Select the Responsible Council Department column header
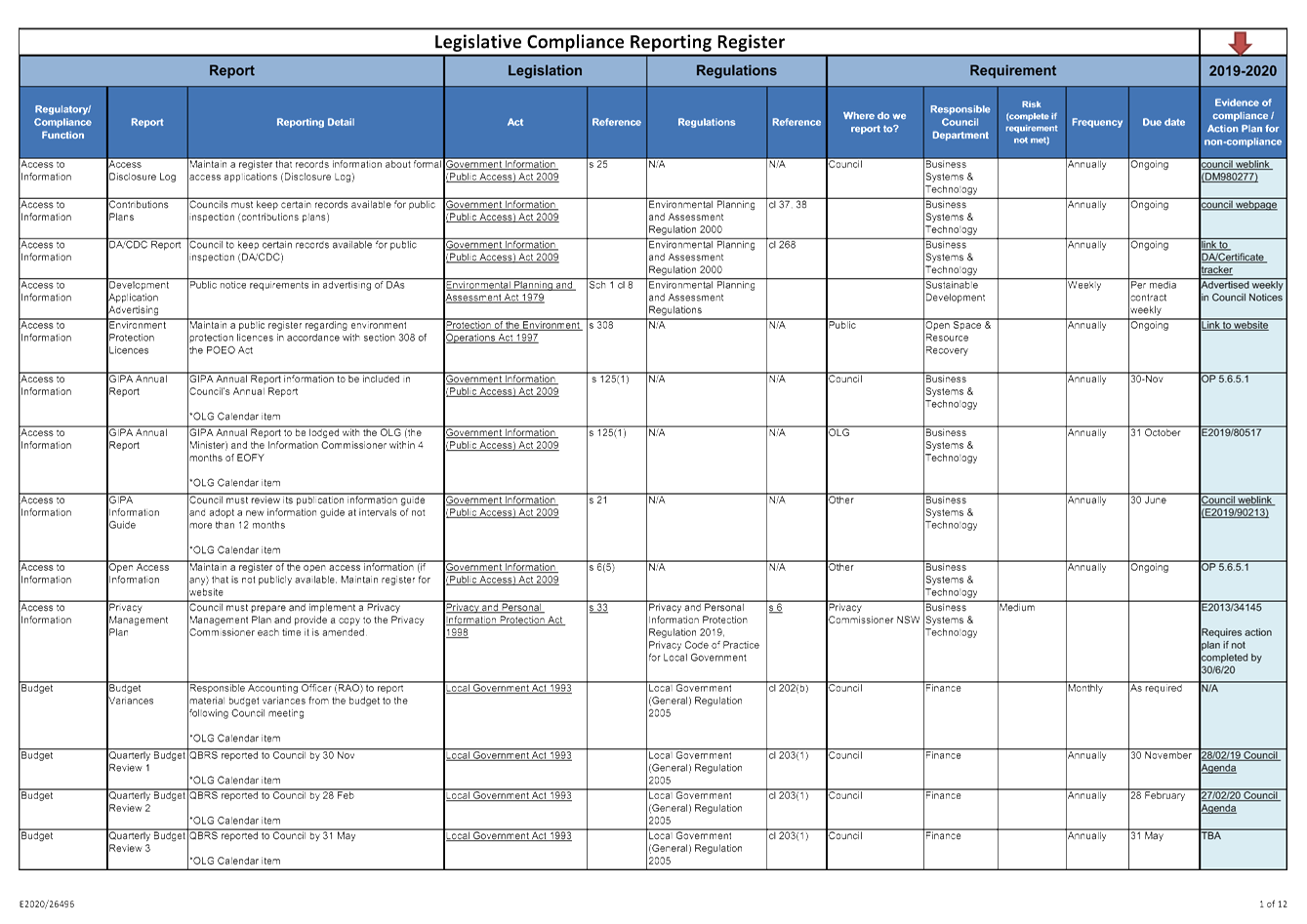Image resolution: width=1307 pixels, height=924 pixels. point(960,122)
